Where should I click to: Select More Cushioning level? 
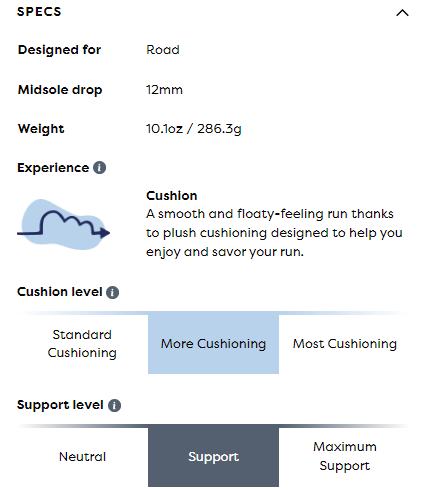click(x=213, y=344)
